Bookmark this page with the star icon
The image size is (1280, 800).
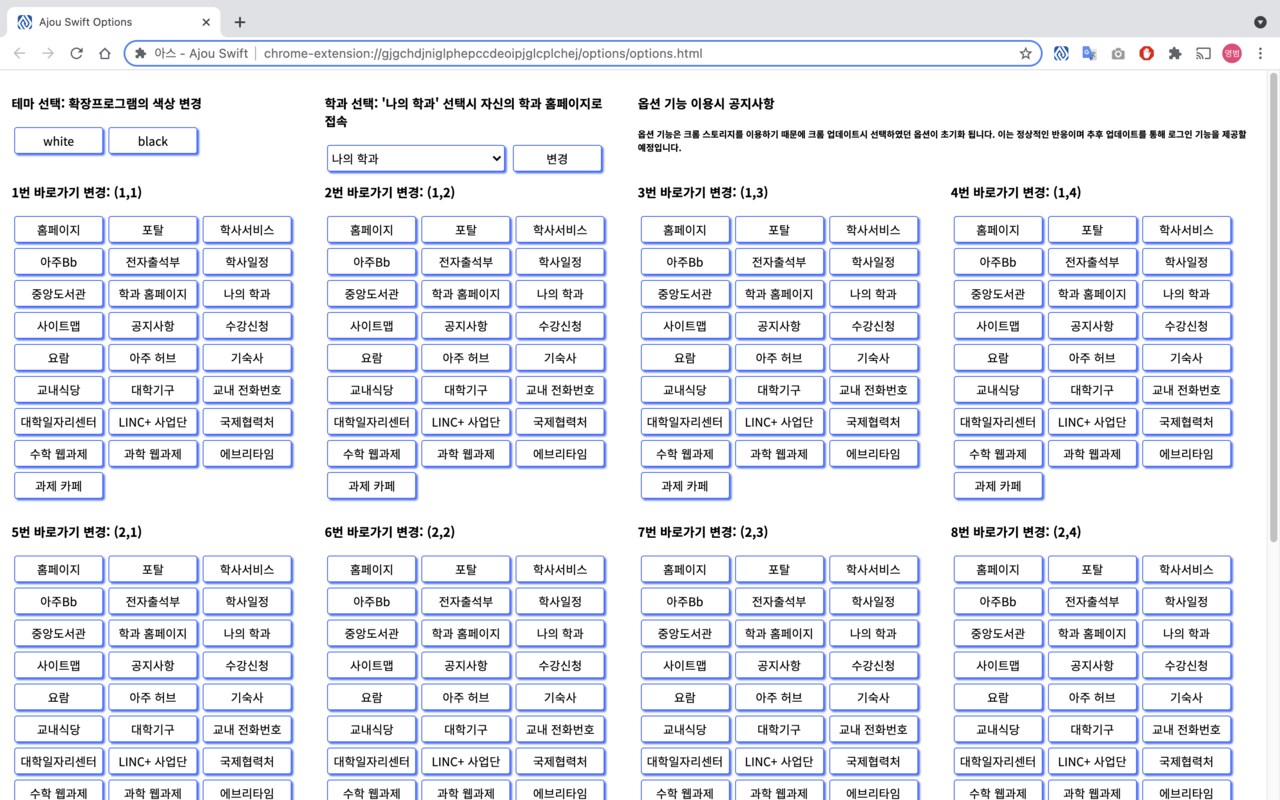1025,53
